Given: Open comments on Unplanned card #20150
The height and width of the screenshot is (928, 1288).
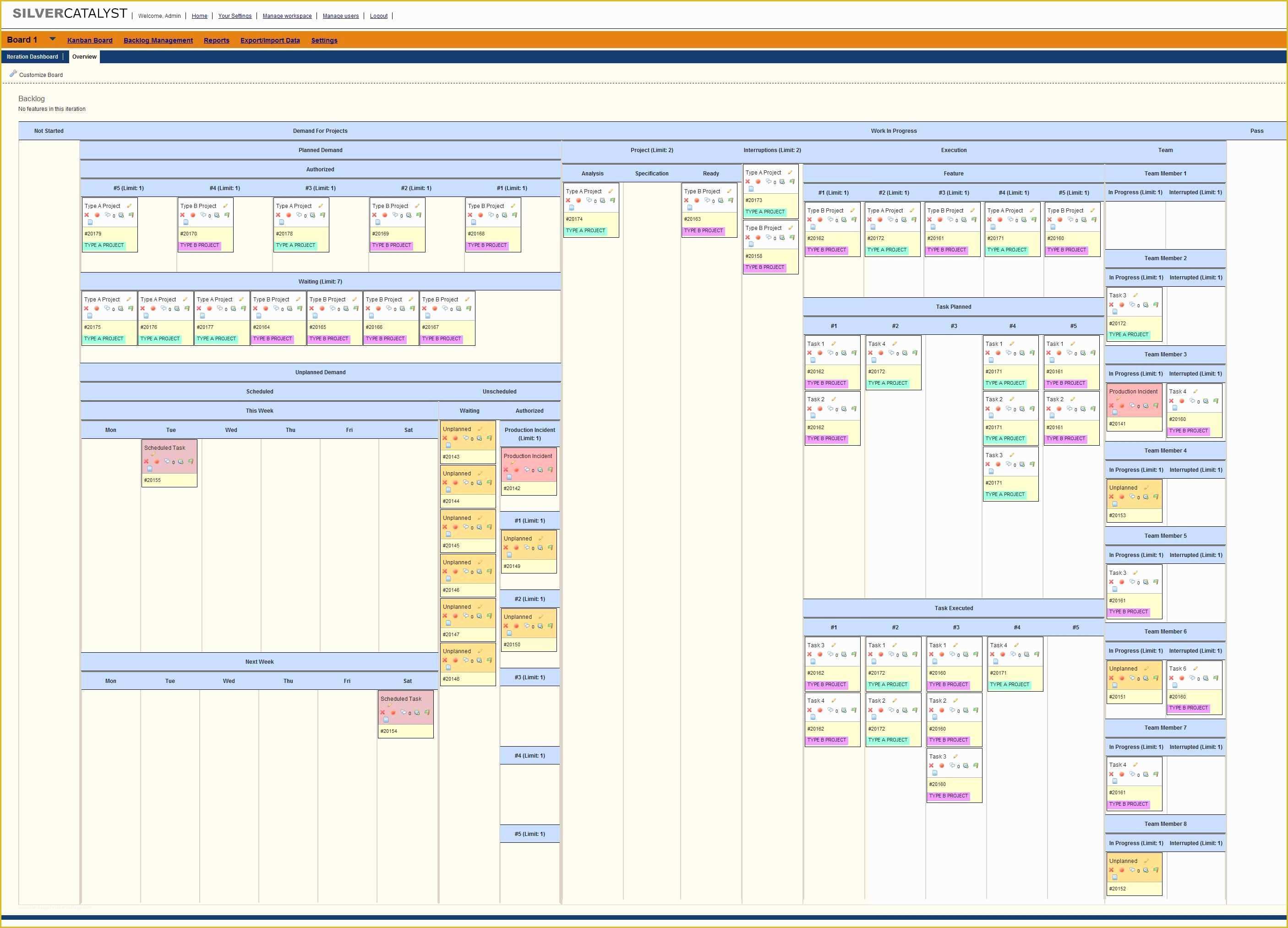Looking at the screenshot, I should (526, 626).
